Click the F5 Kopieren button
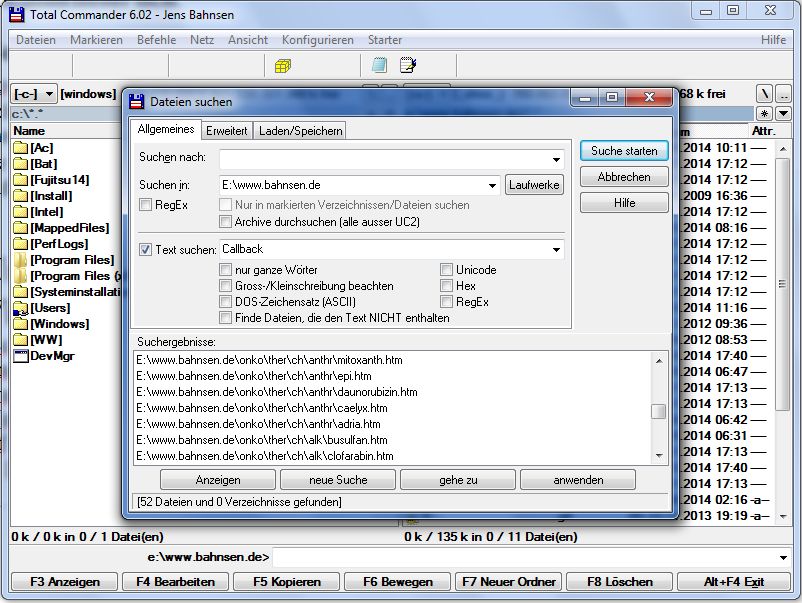 coord(287,582)
